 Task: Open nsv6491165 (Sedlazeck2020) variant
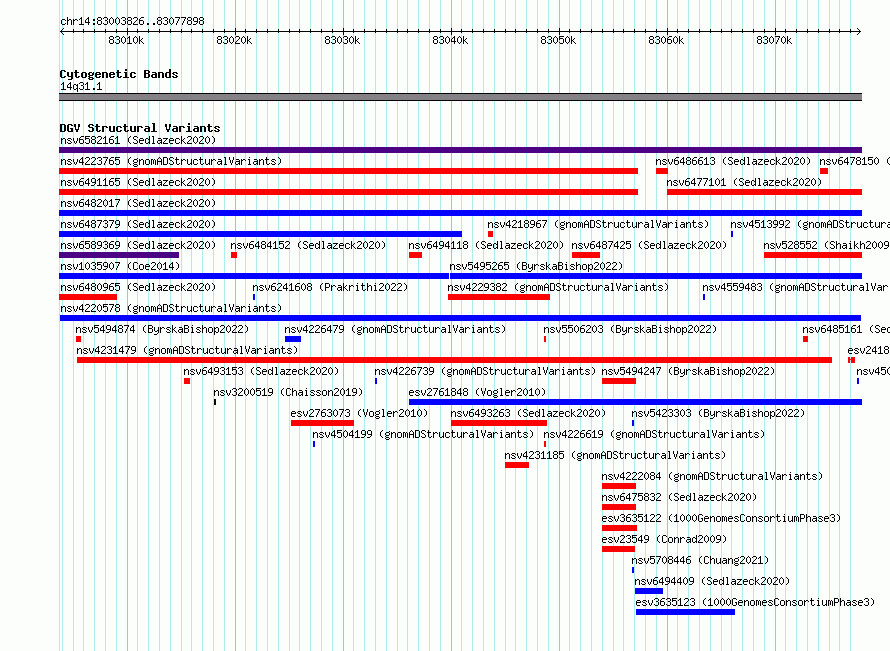pos(138,182)
